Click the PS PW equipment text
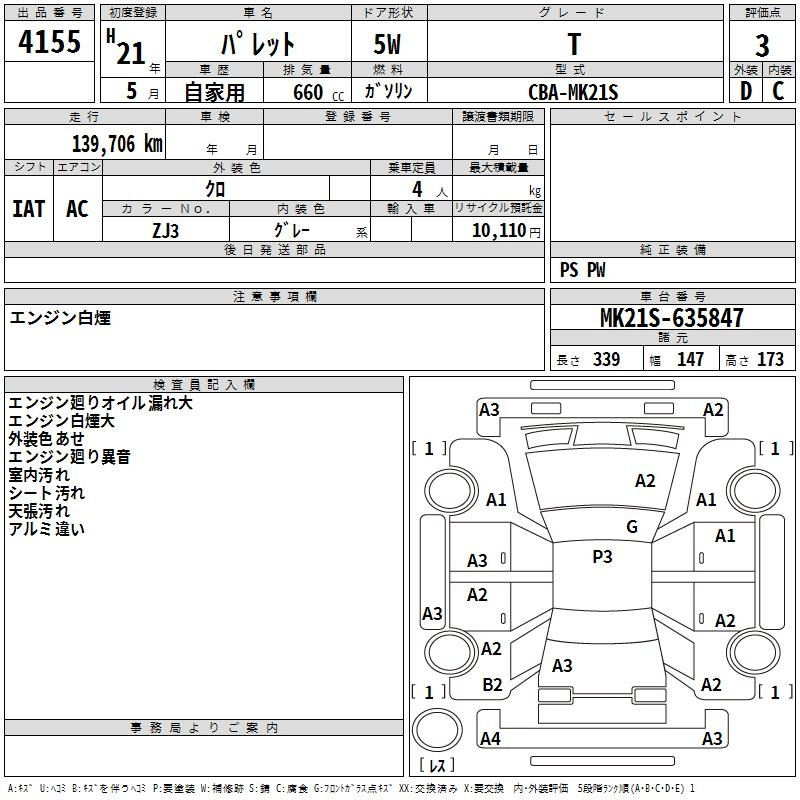 click(582, 269)
